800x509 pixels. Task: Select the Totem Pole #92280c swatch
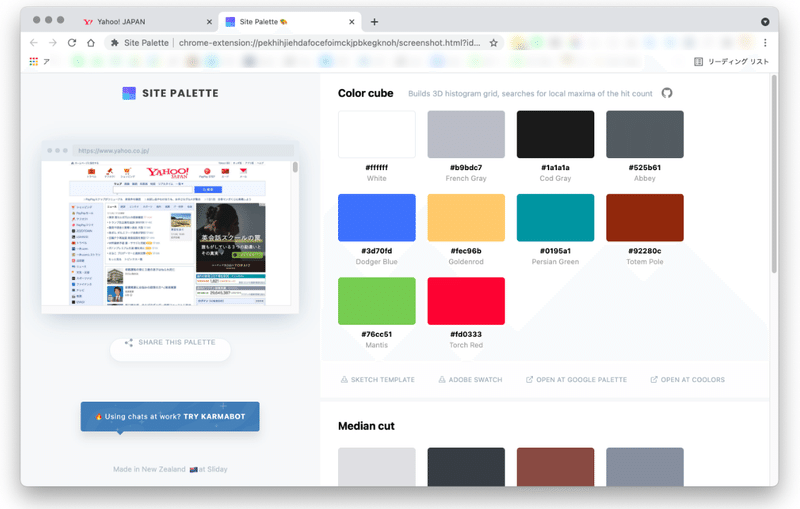[x=645, y=218]
